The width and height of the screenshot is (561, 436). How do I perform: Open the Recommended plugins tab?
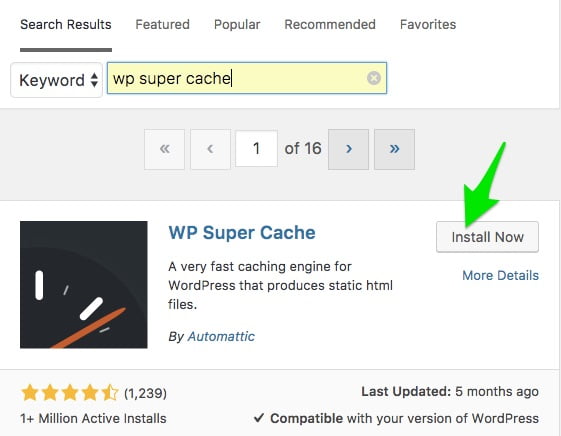point(330,24)
